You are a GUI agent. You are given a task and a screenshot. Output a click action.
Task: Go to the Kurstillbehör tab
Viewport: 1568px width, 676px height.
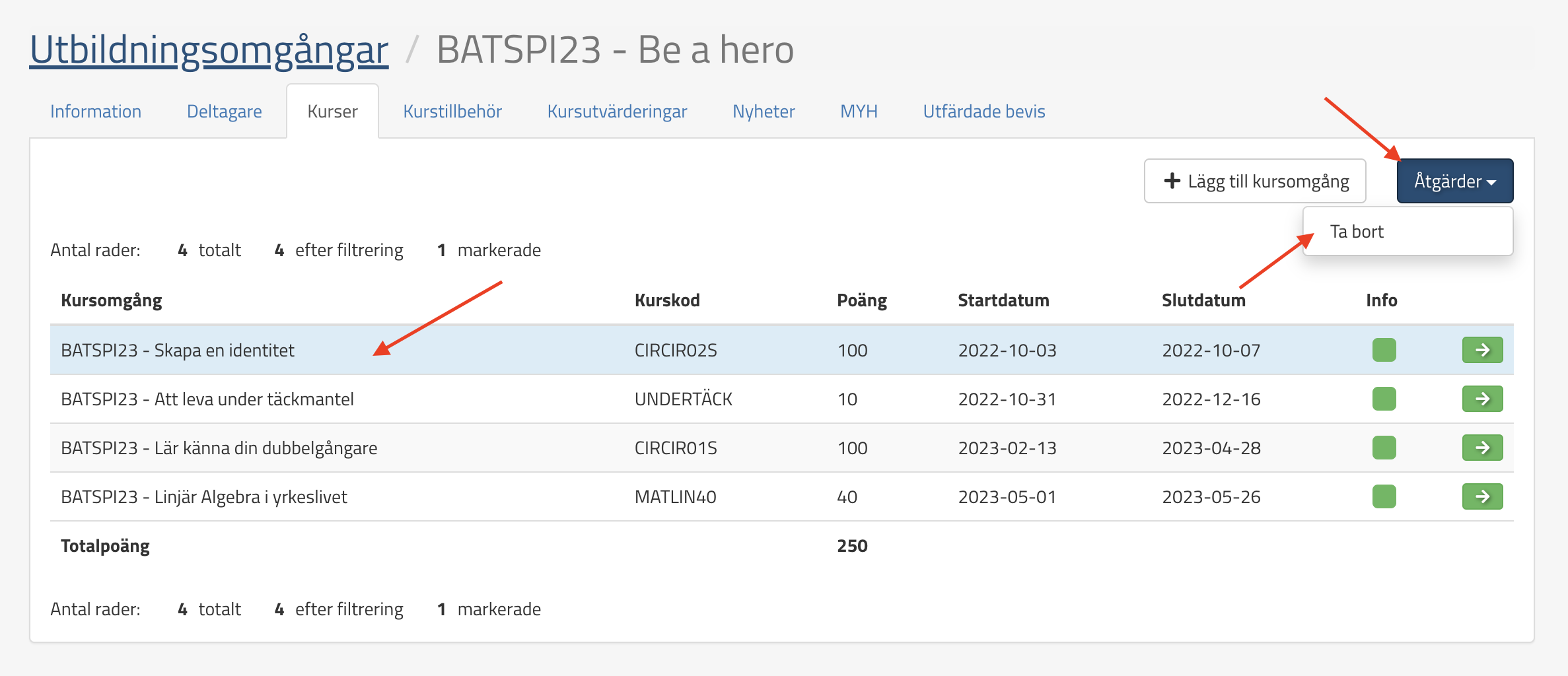(x=452, y=112)
